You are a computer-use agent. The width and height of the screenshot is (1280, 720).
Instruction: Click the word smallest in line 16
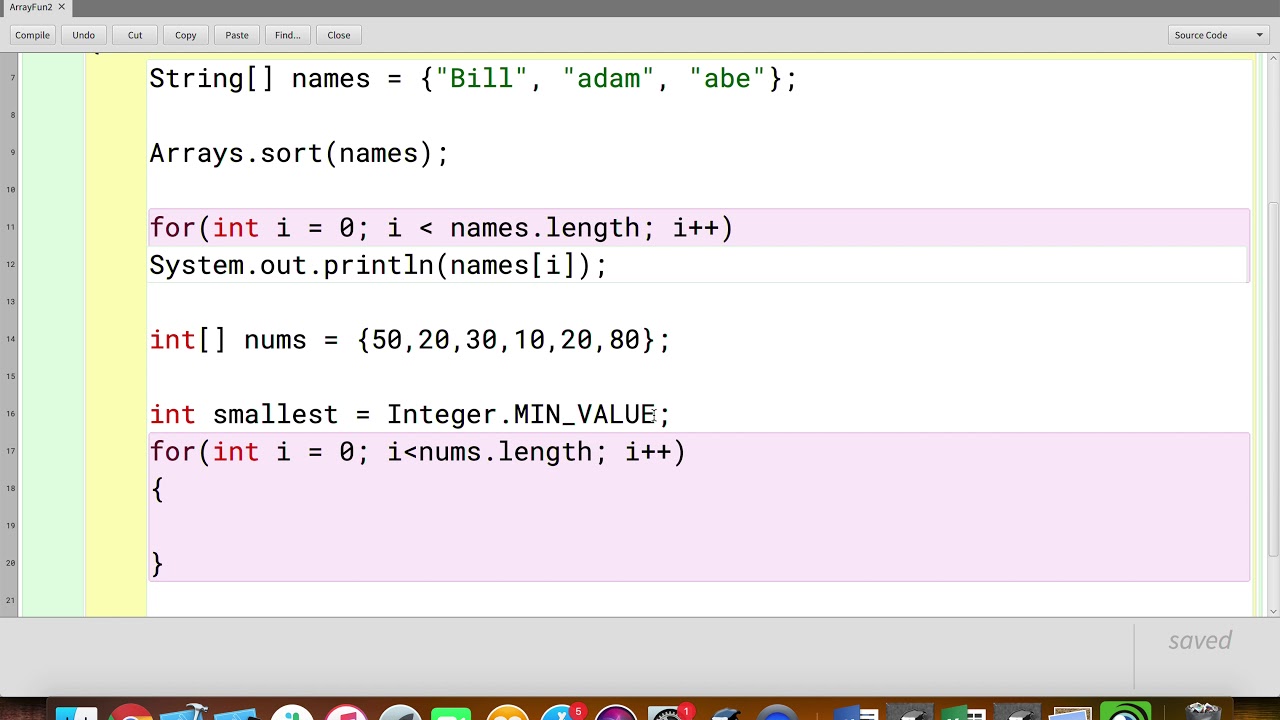pyautogui.click(x=275, y=415)
